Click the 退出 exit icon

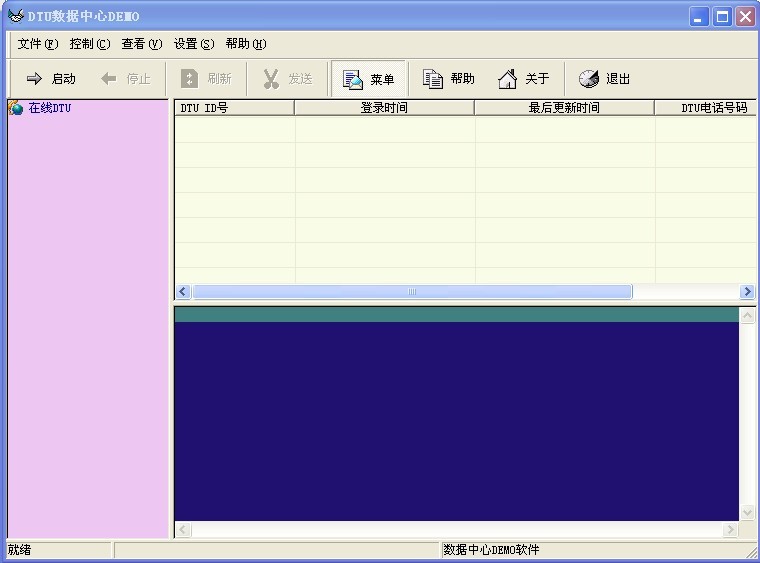point(589,78)
